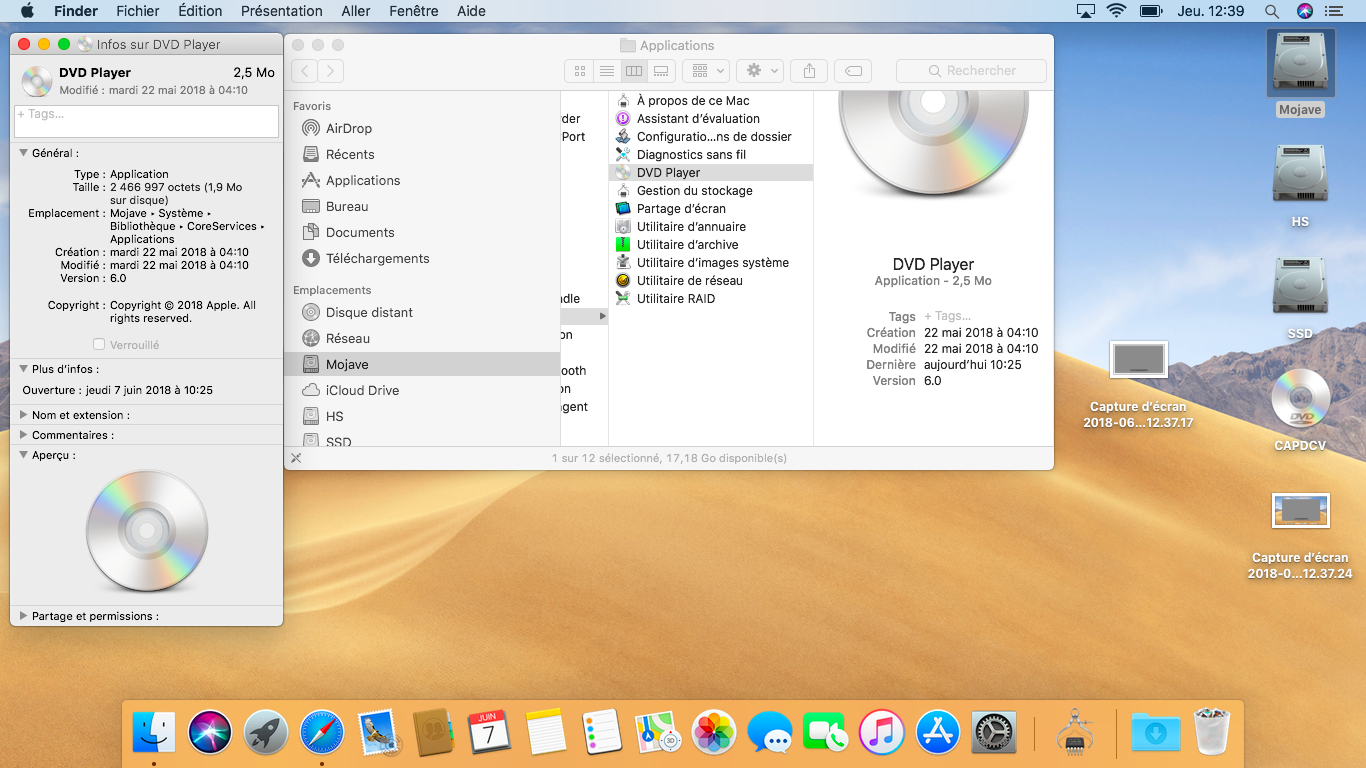Open Downloads folder in Dock
Screen dimensions: 1366x768
point(1156,733)
